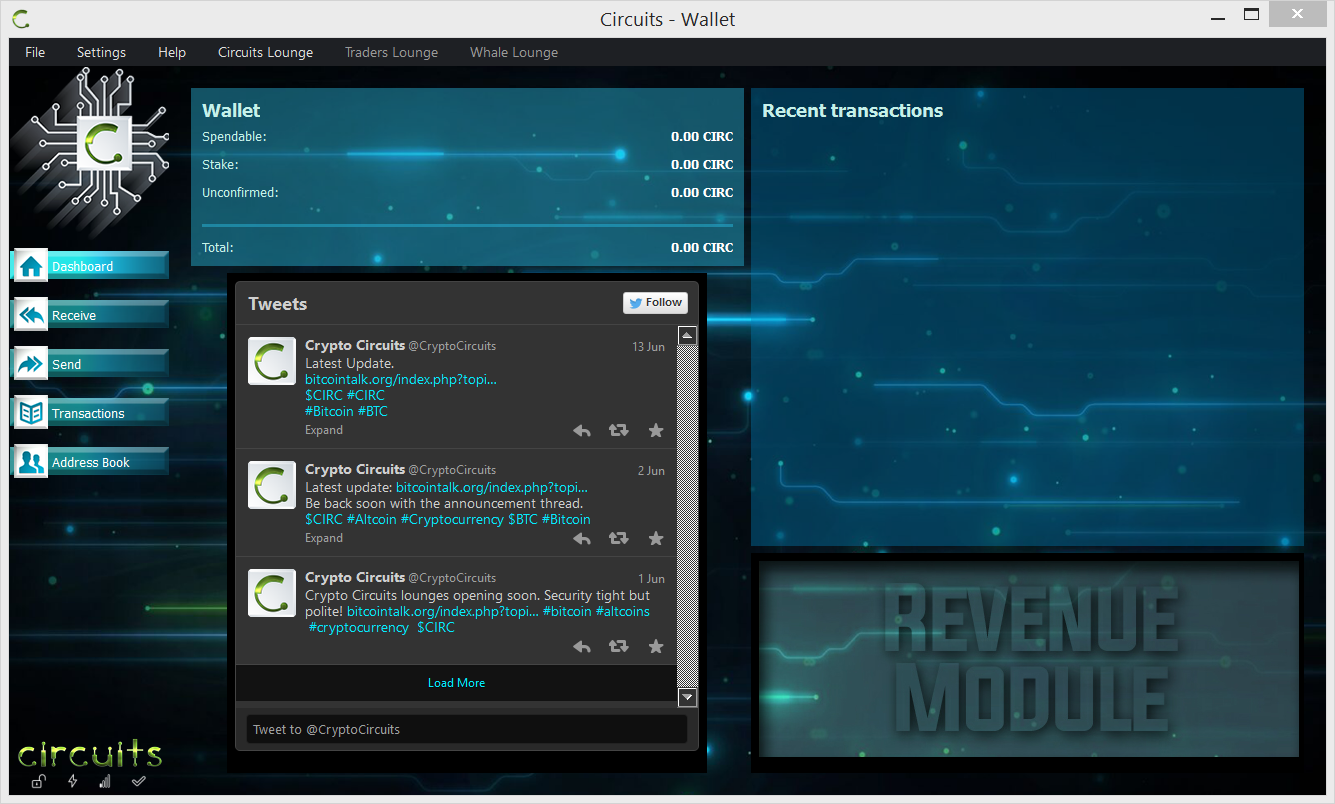The image size is (1335, 804).
Task: Go to the Receive page
Action: pos(90,315)
